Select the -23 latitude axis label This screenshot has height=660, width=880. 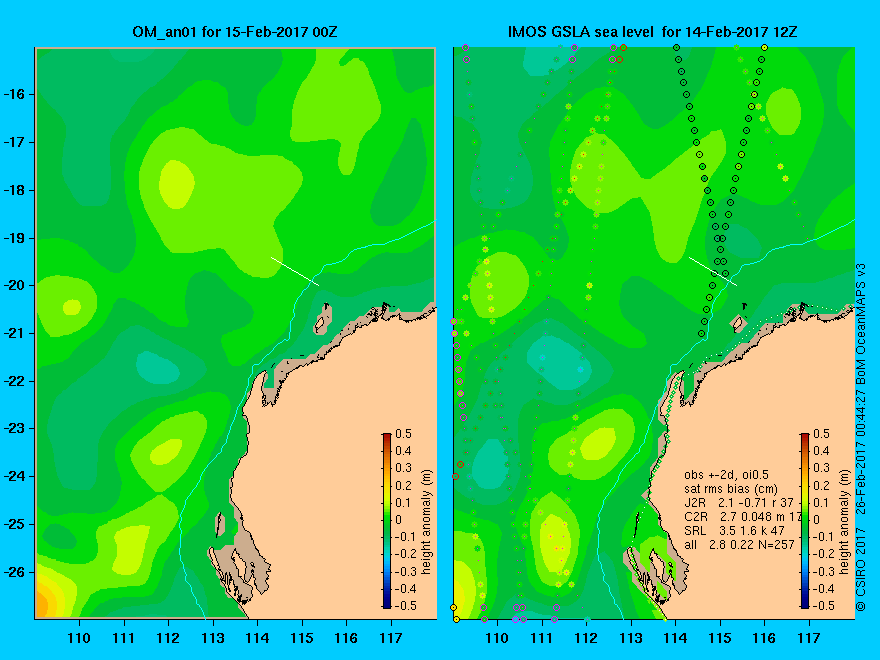click(16, 429)
